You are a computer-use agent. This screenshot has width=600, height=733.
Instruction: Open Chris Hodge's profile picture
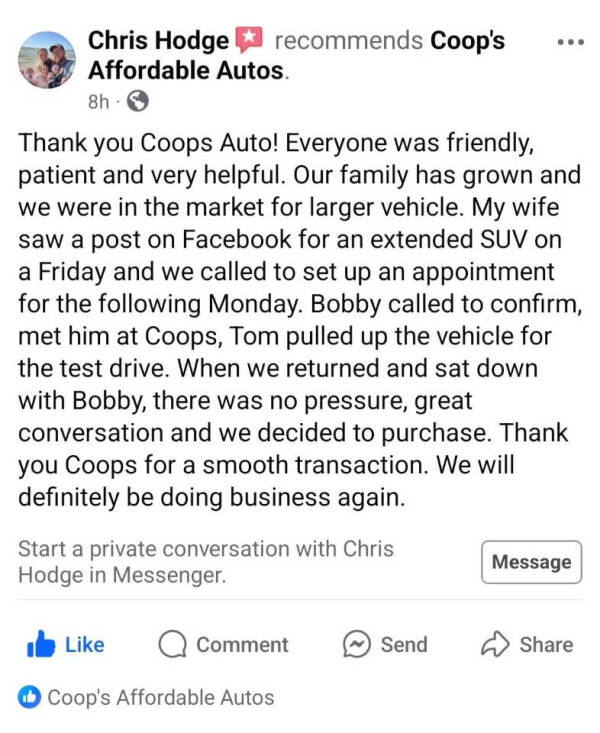47,59
